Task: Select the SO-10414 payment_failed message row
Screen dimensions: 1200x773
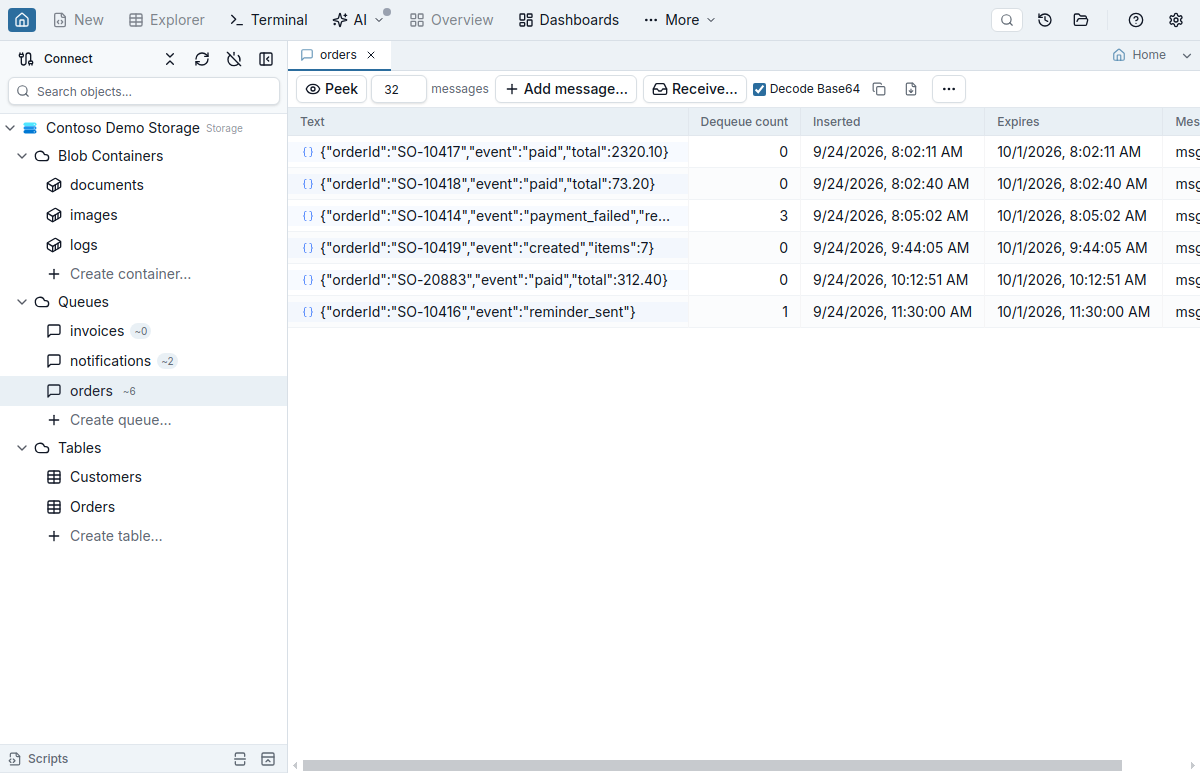Action: point(744,216)
